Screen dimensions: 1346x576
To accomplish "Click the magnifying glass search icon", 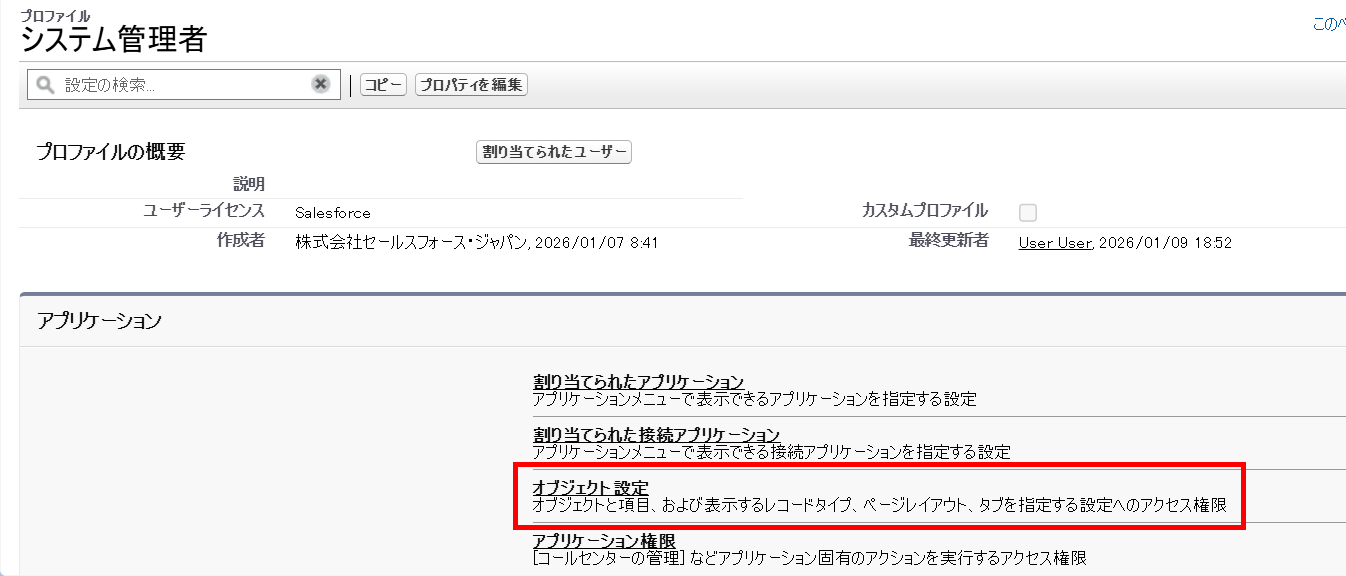I will coord(44,84).
